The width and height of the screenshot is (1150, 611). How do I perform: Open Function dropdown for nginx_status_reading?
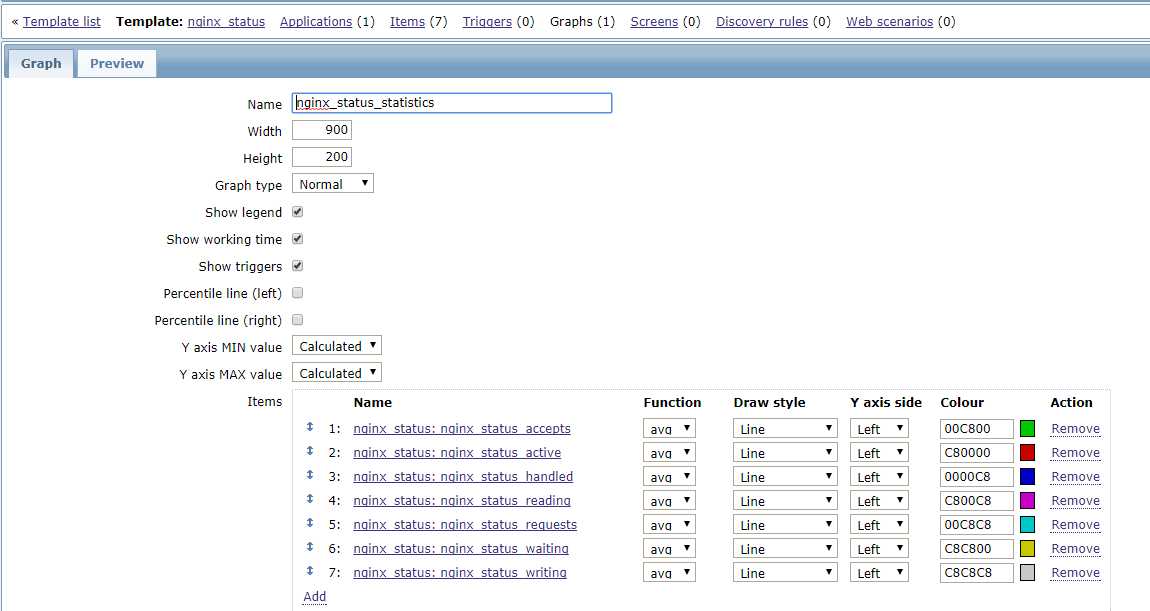click(669, 501)
